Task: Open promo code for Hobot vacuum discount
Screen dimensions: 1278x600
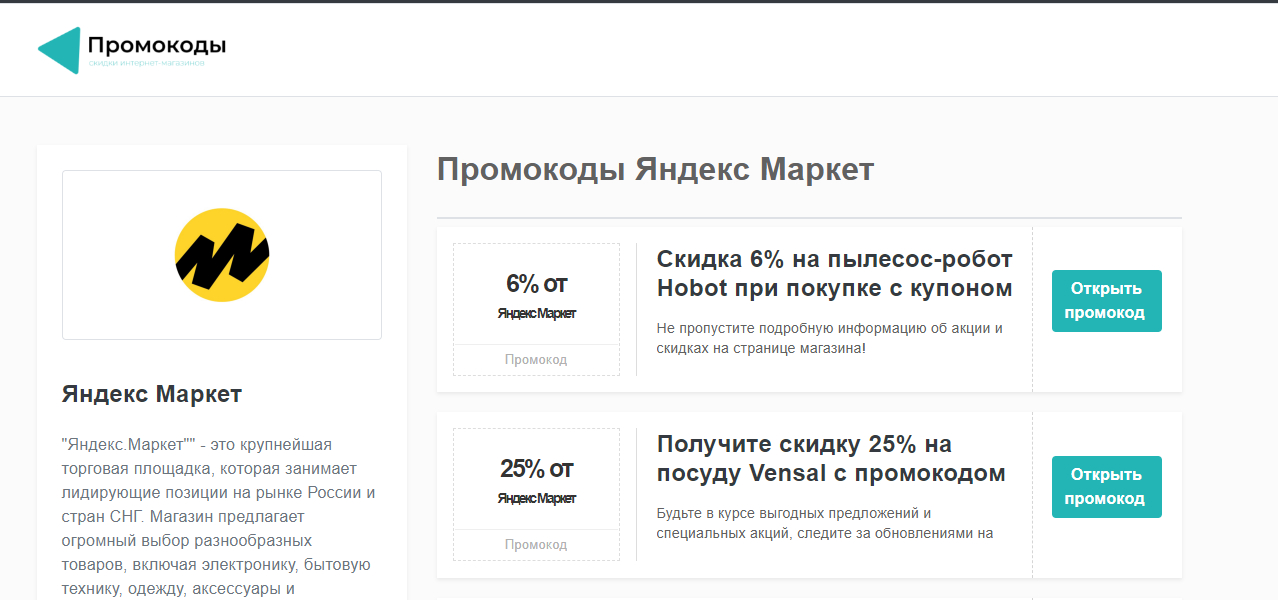Action: tap(1106, 301)
